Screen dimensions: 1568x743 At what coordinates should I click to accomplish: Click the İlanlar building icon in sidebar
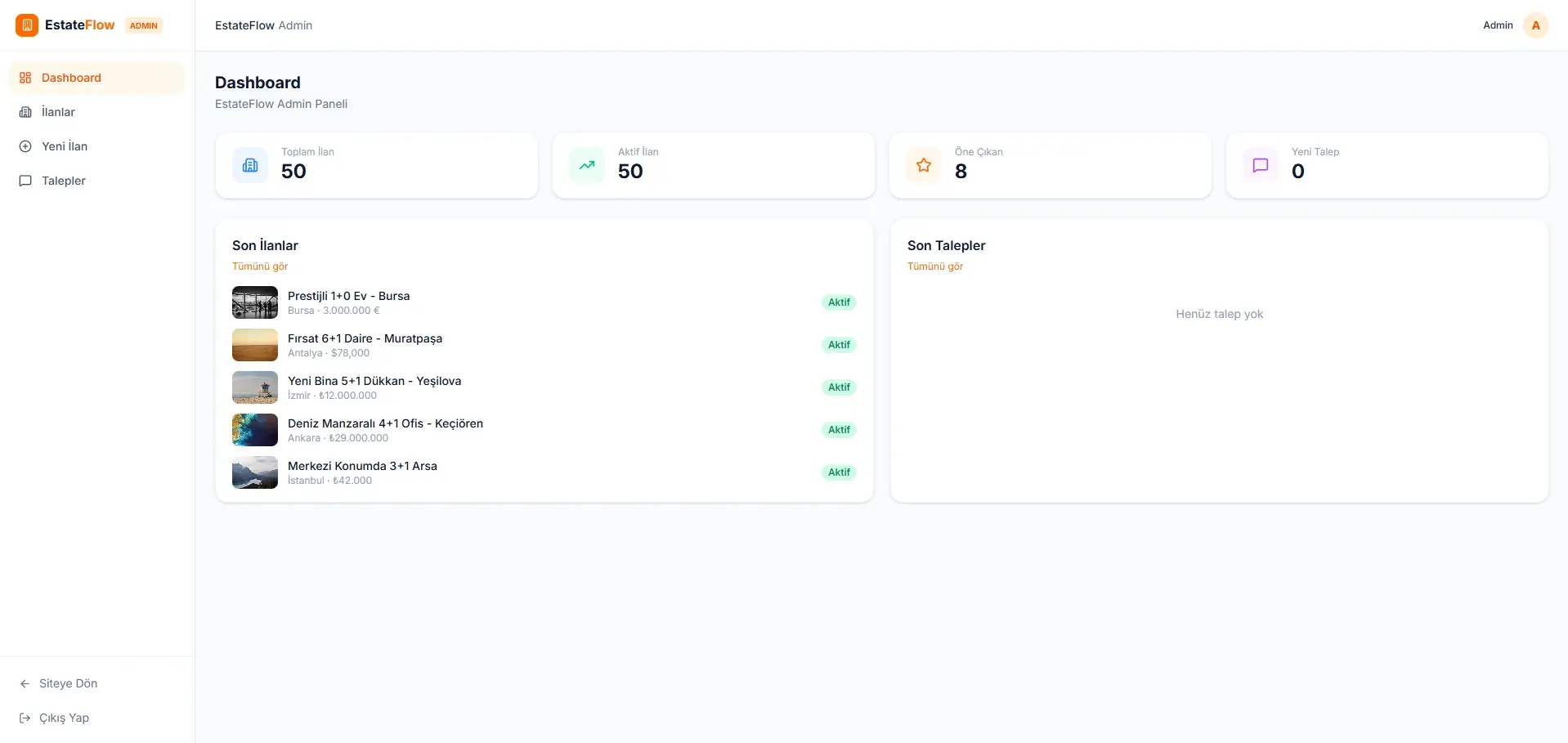click(x=25, y=112)
